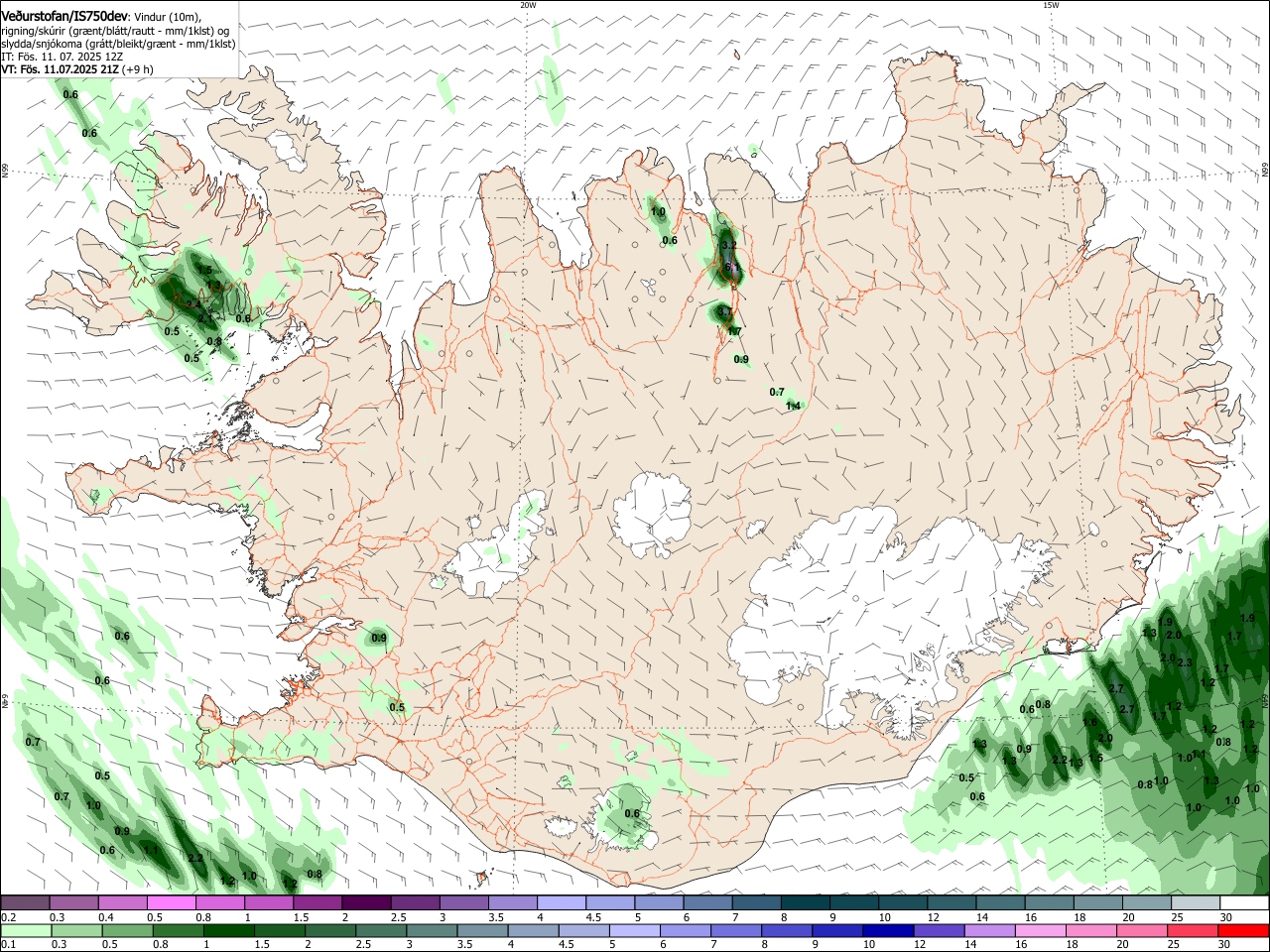The height and width of the screenshot is (952, 1270).
Task: Click the upper-scale swatch labeled 12
Action: point(952,902)
